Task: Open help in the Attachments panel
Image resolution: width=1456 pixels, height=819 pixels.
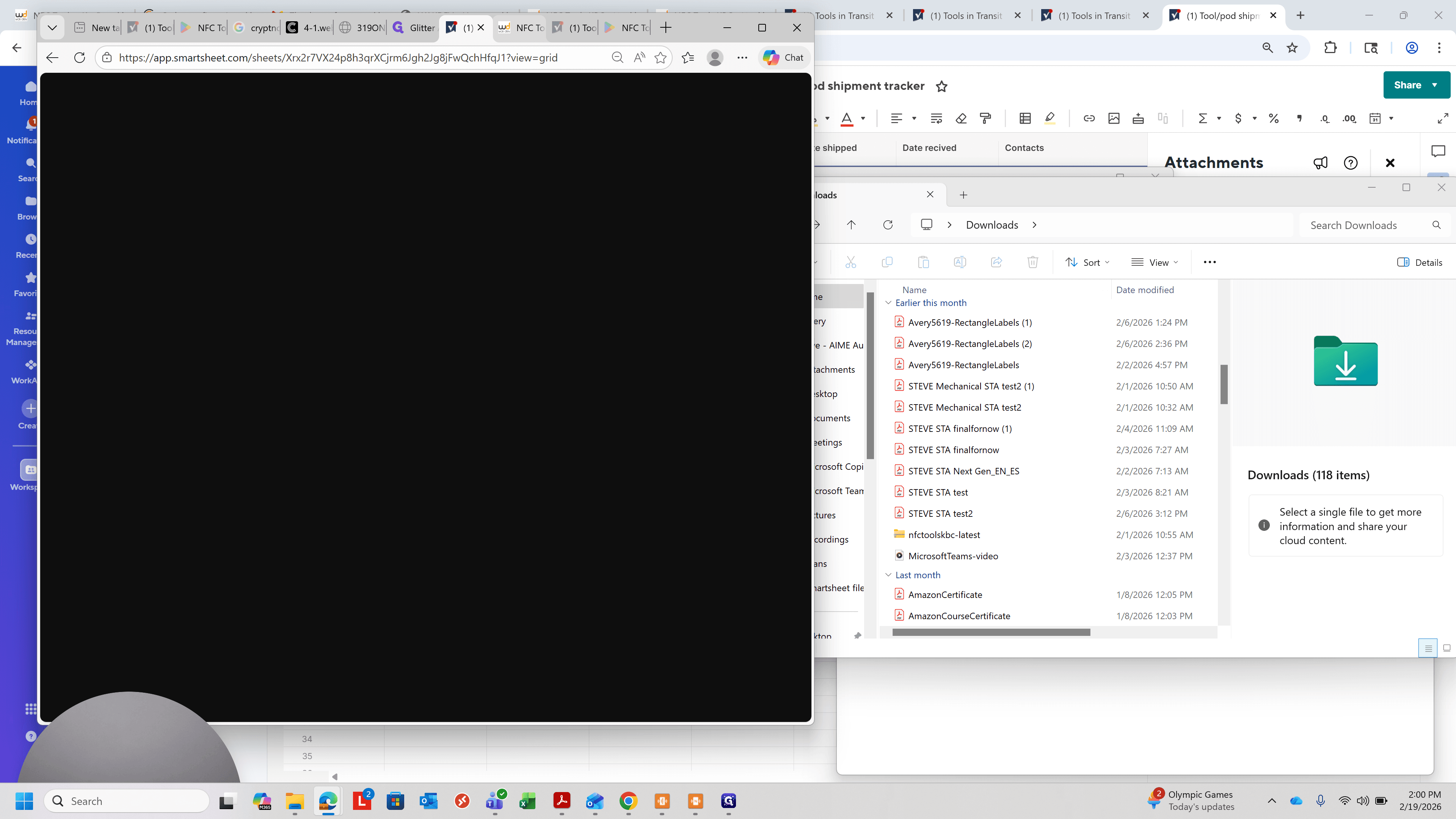Action: 1350,163
